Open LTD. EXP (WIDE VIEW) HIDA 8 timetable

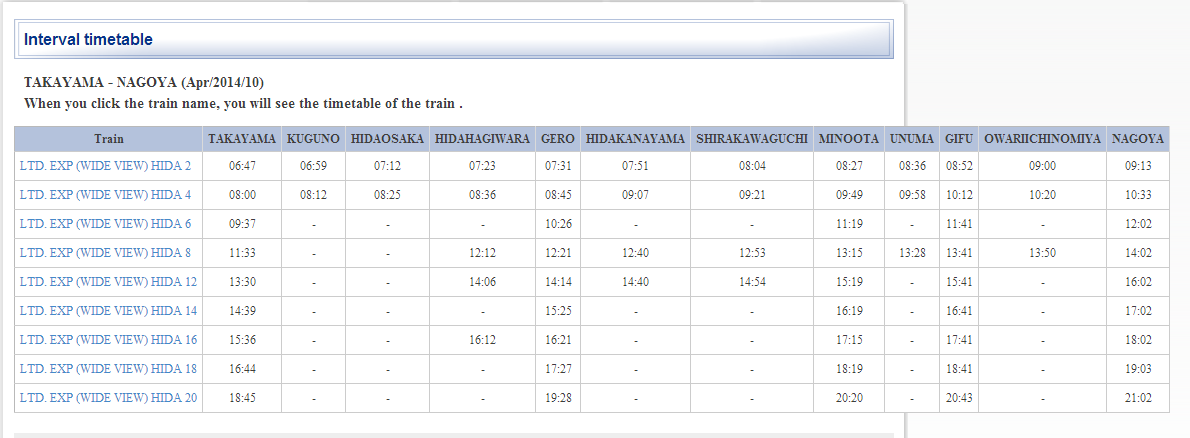105,253
